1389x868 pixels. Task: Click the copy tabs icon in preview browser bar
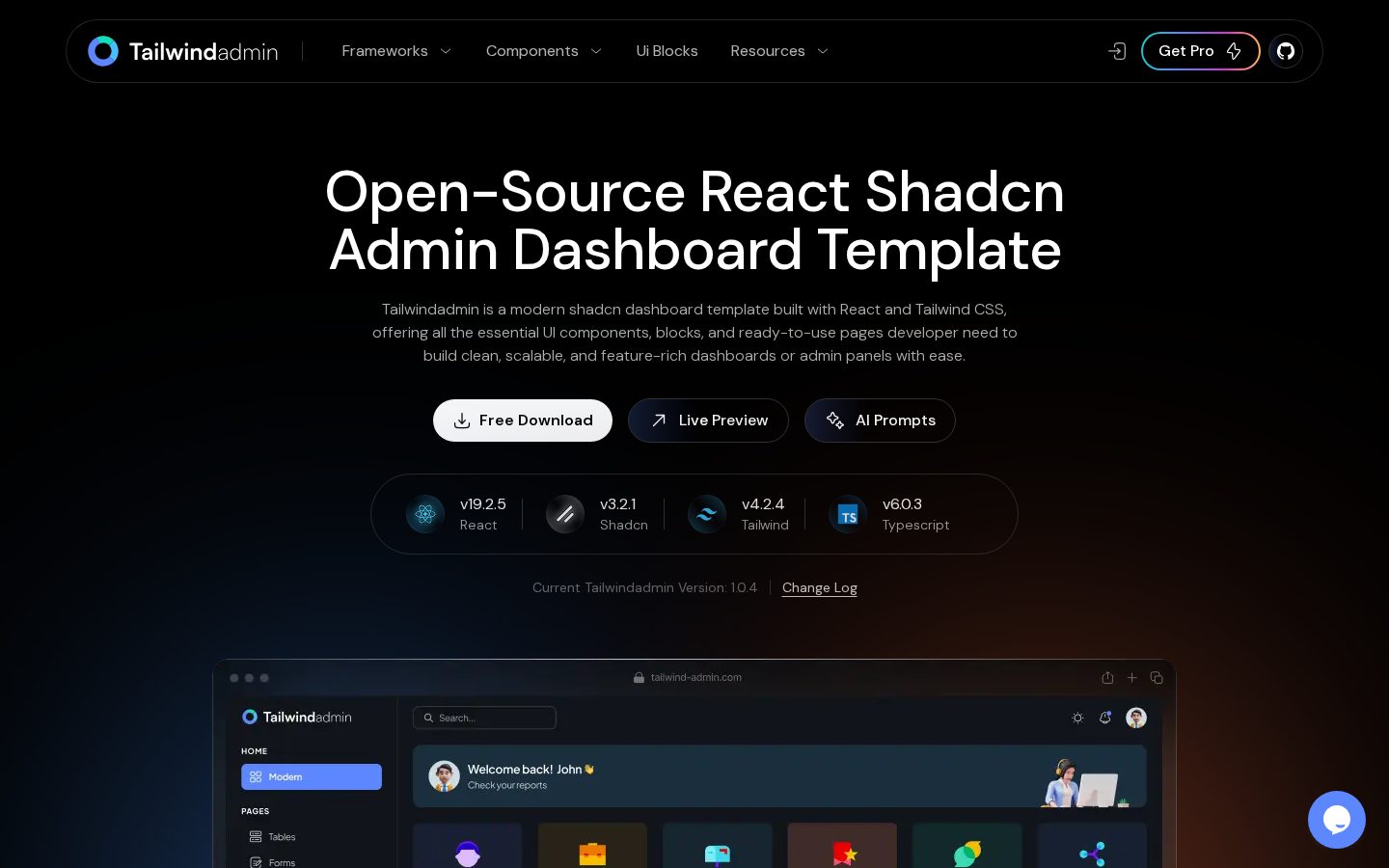(x=1157, y=678)
